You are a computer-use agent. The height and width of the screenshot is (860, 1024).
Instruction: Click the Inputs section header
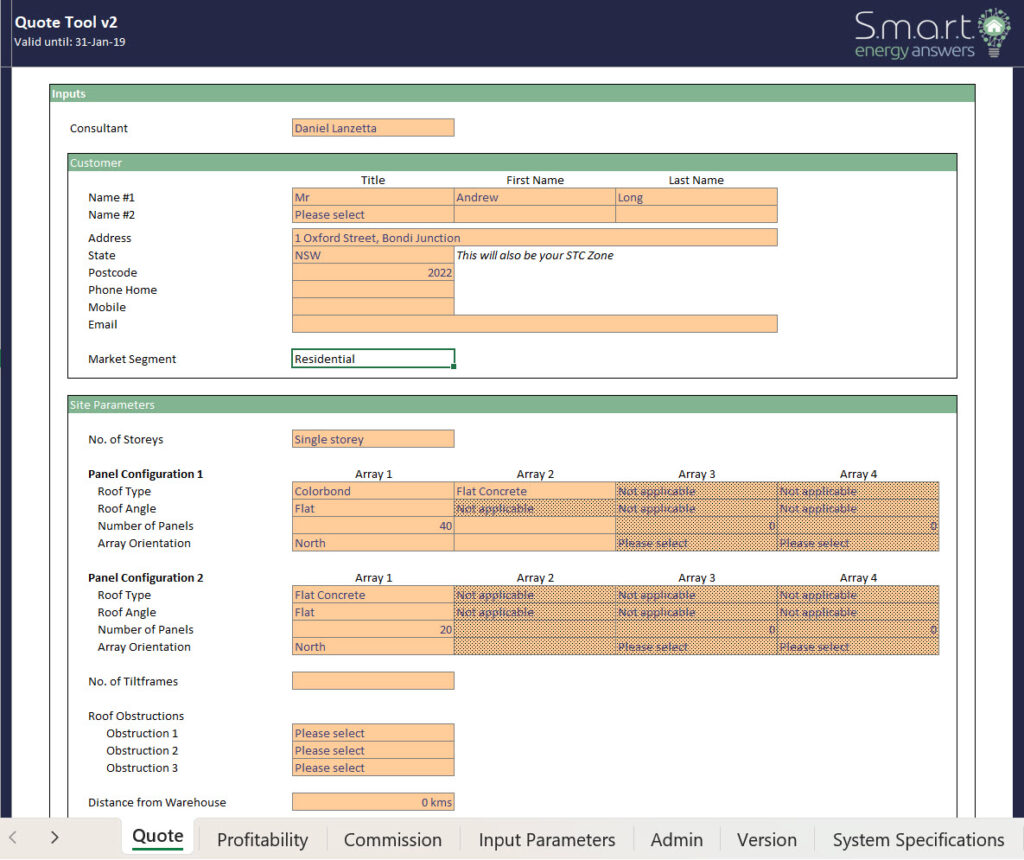point(512,93)
